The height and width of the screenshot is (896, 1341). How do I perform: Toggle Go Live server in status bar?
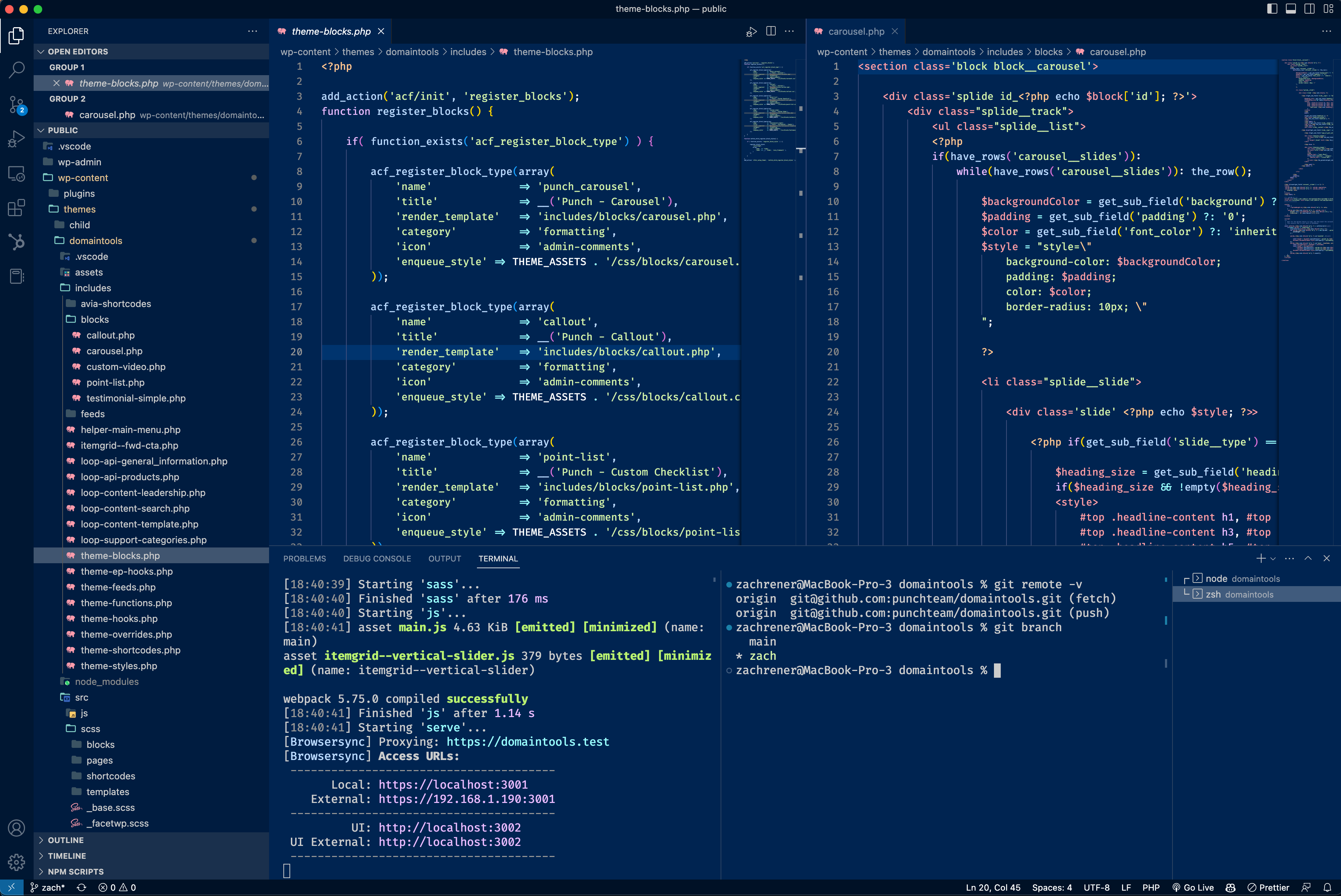tap(1193, 887)
